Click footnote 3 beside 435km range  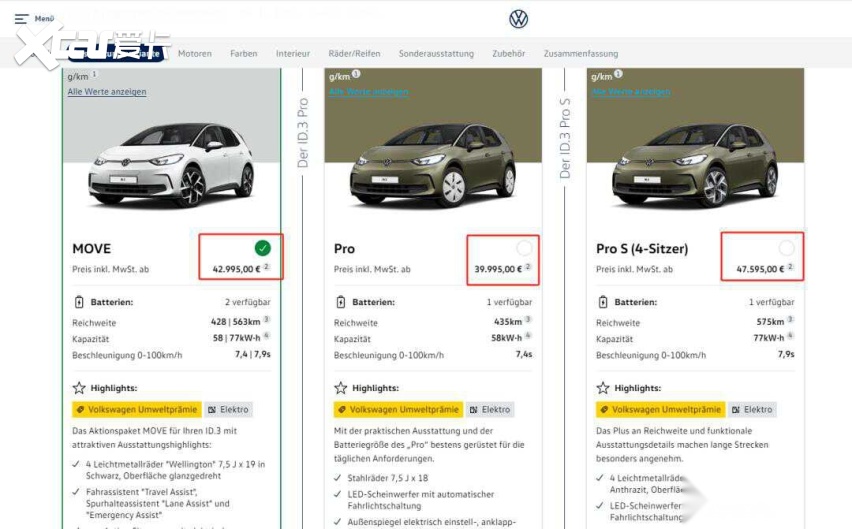tap(528, 319)
